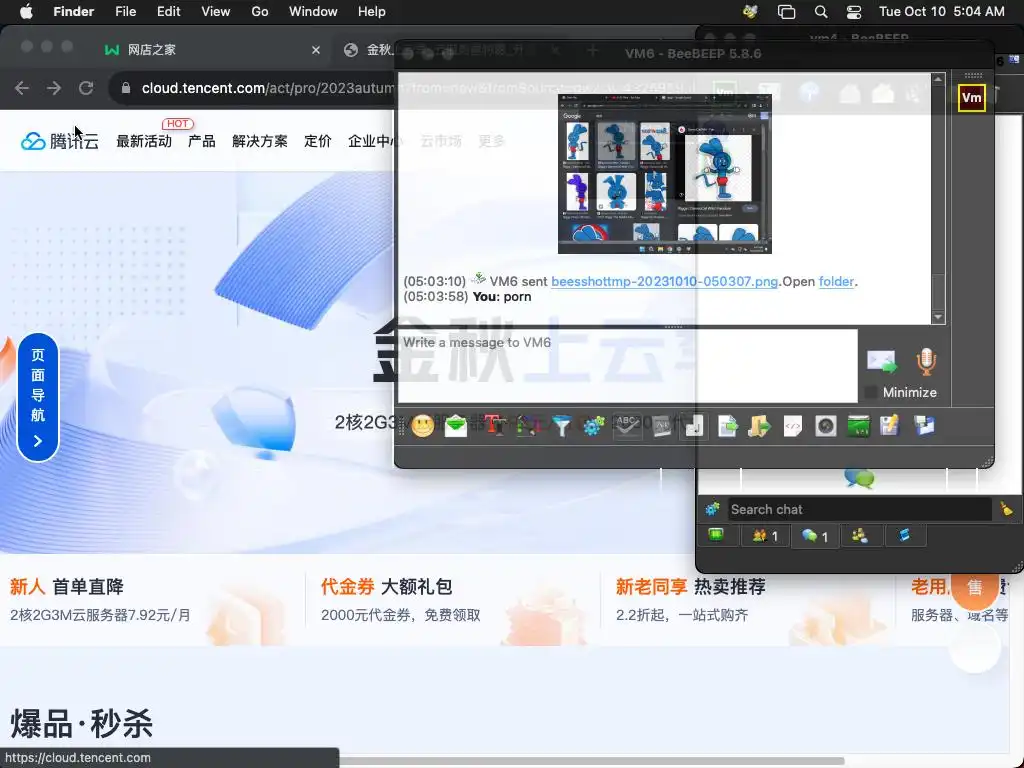Image resolution: width=1024 pixels, height=768 pixels.
Task: Switch to the groups tab in BeeBEEP
Action: pos(860,536)
